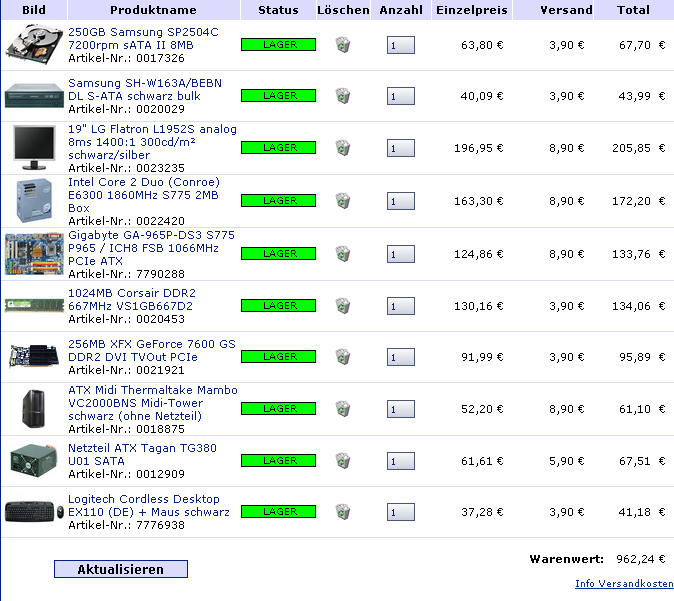This screenshot has height=601, width=674.
Task: Click the Status column header
Action: [x=278, y=10]
